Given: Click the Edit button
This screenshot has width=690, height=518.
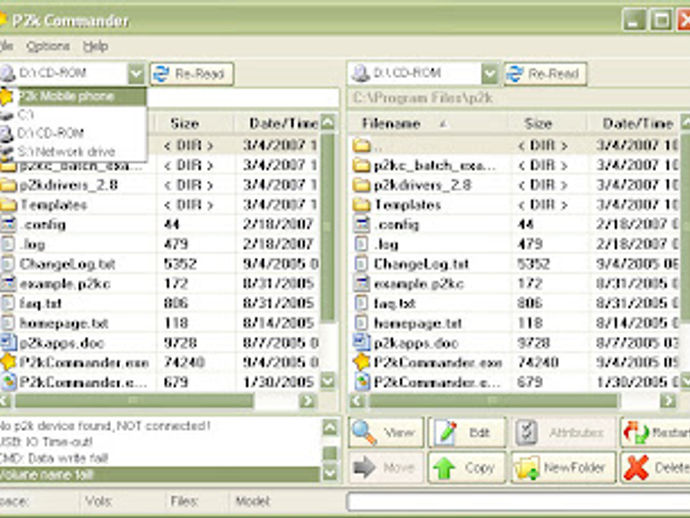Looking at the screenshot, I should (x=467, y=433).
